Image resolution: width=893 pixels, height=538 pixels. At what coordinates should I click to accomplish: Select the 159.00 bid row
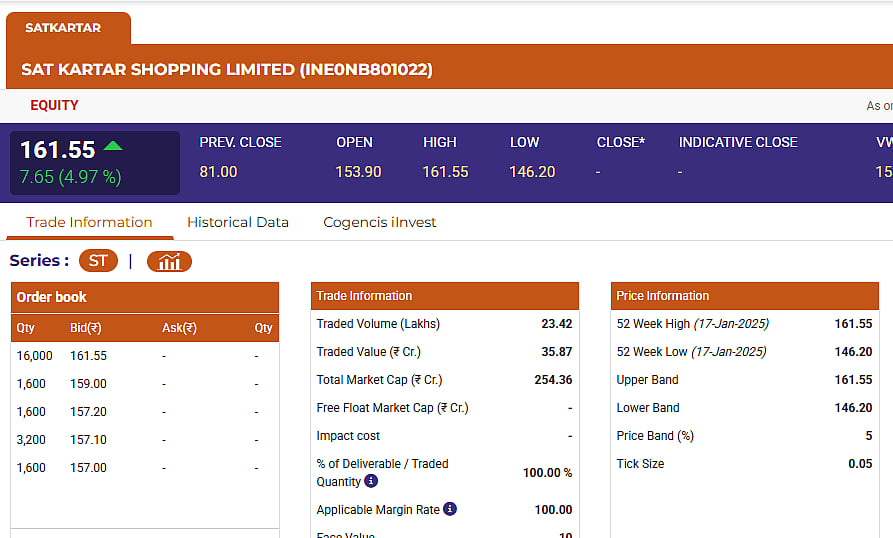tap(88, 384)
